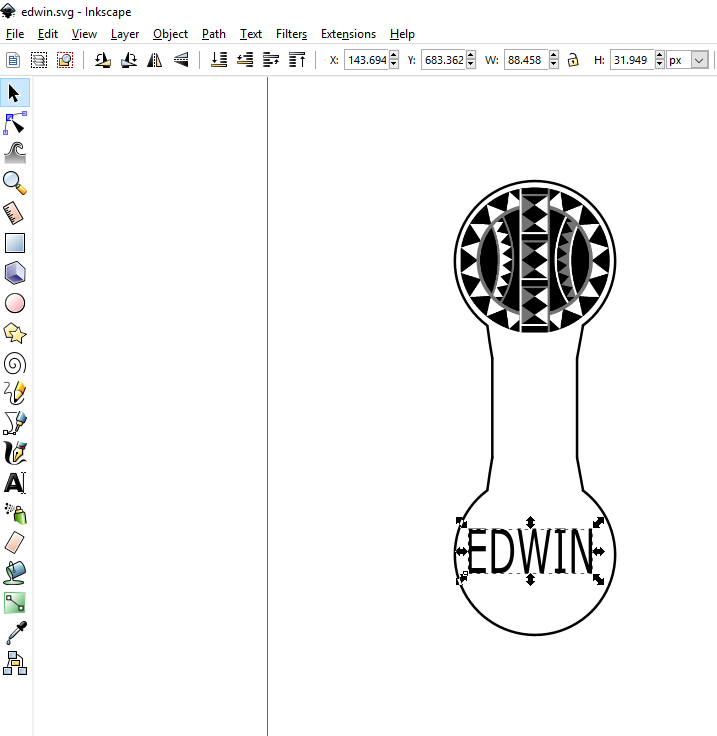Raise selection to top
The width and height of the screenshot is (717, 736).
(x=297, y=60)
